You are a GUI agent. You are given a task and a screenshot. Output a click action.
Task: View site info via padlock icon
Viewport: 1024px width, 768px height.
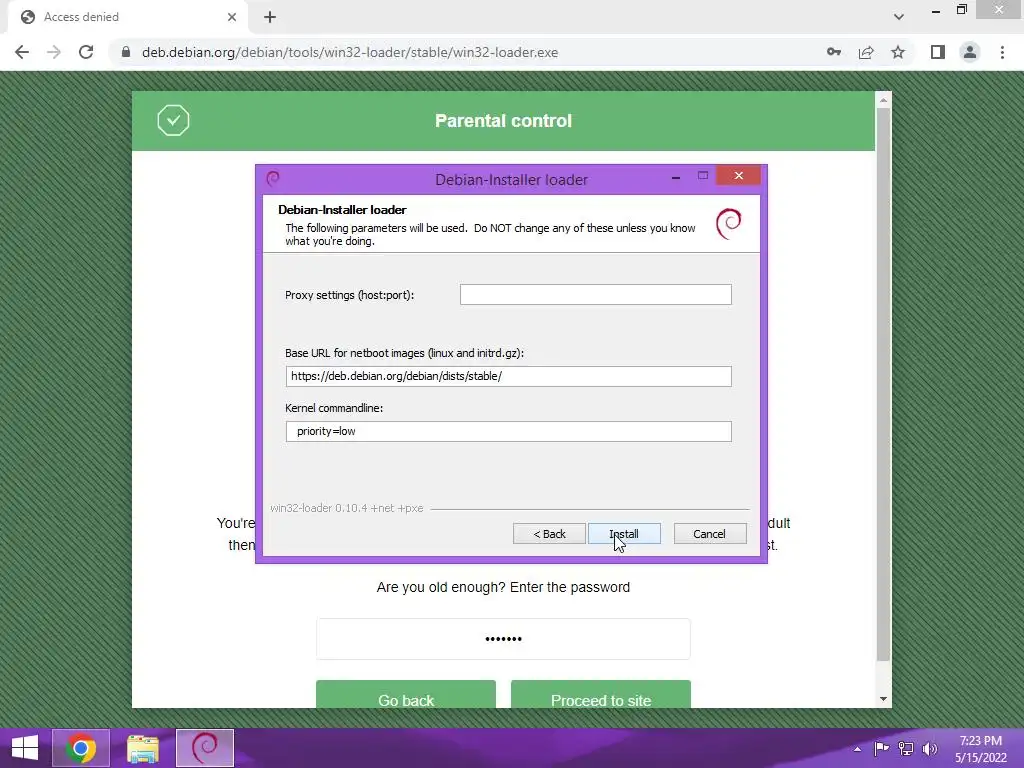pyautogui.click(x=126, y=52)
